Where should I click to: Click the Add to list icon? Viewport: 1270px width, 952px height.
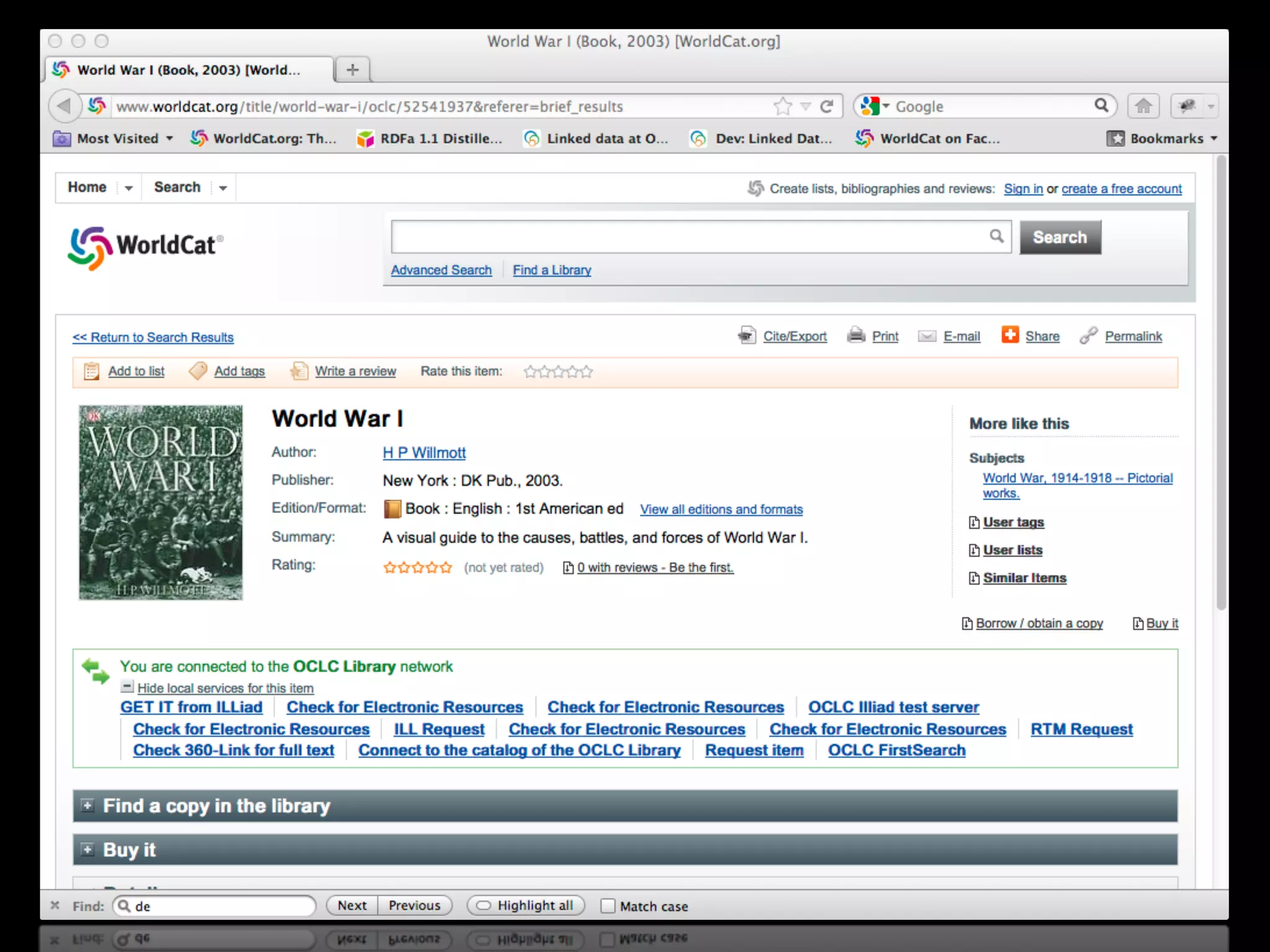point(91,371)
